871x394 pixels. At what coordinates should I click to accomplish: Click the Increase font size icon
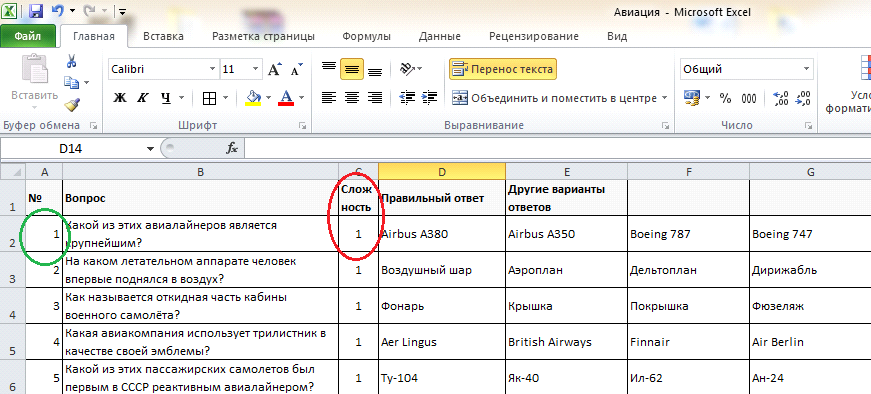[x=274, y=69]
